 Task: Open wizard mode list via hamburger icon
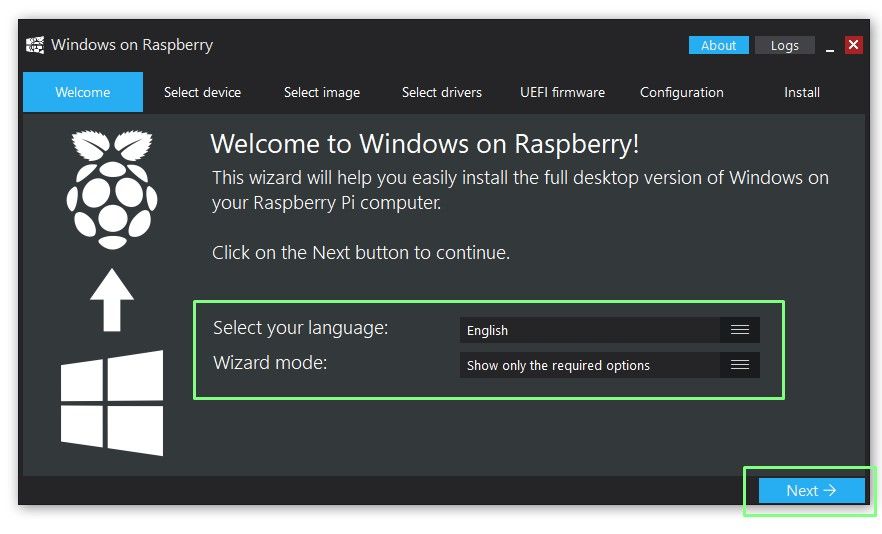740,365
